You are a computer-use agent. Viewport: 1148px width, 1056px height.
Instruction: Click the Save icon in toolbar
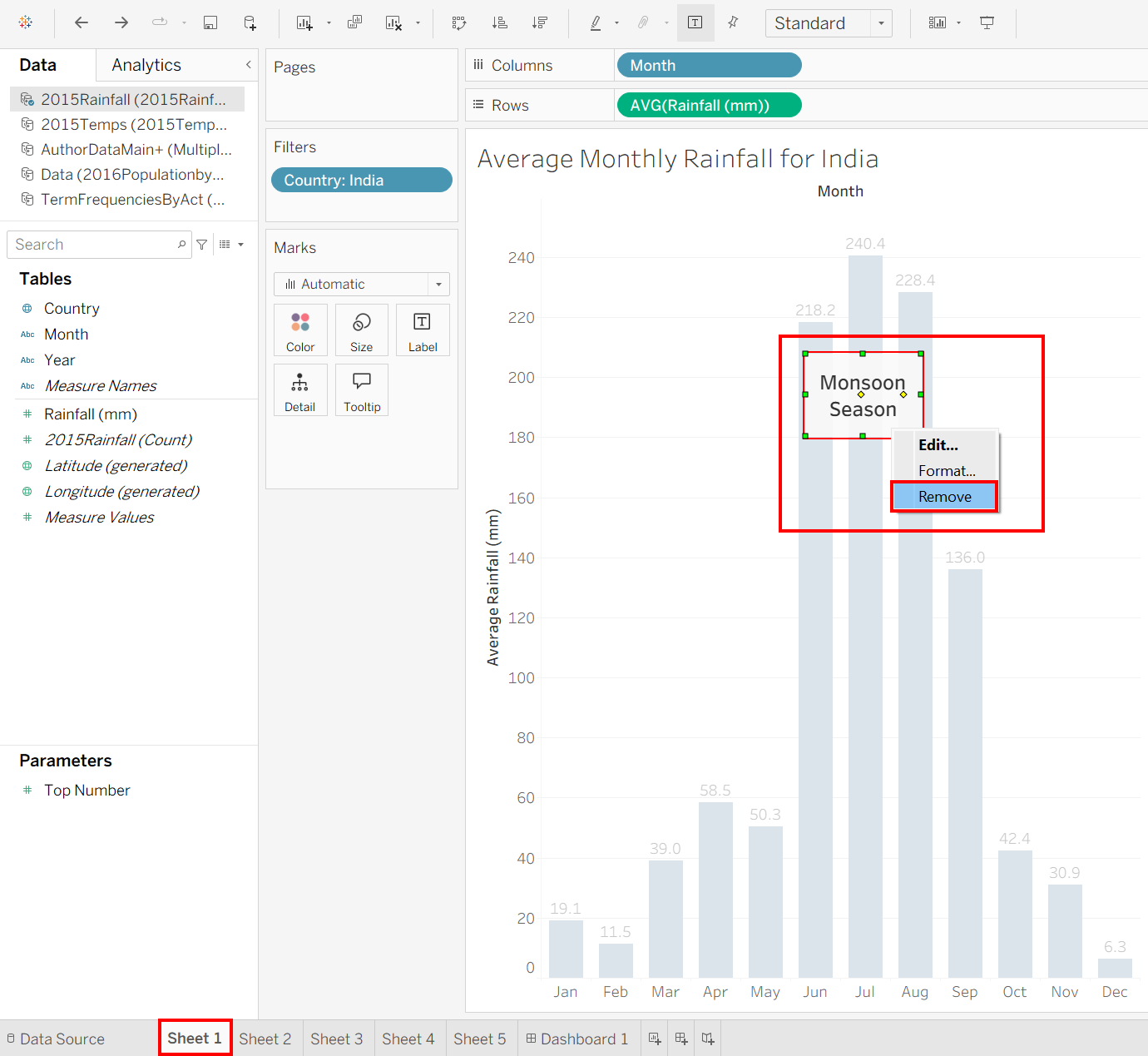coord(210,23)
